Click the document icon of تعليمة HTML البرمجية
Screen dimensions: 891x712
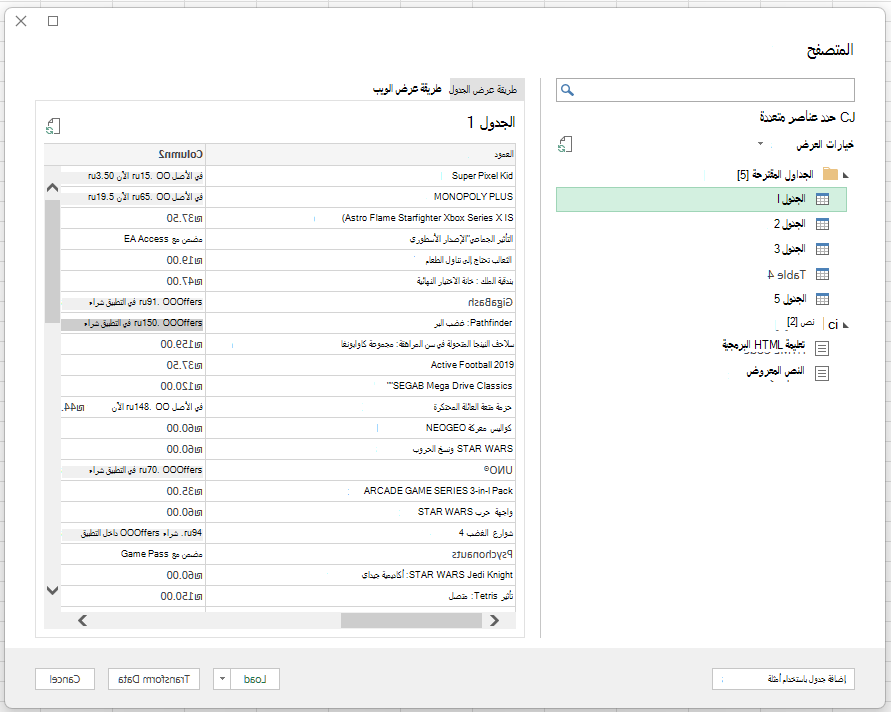[822, 348]
